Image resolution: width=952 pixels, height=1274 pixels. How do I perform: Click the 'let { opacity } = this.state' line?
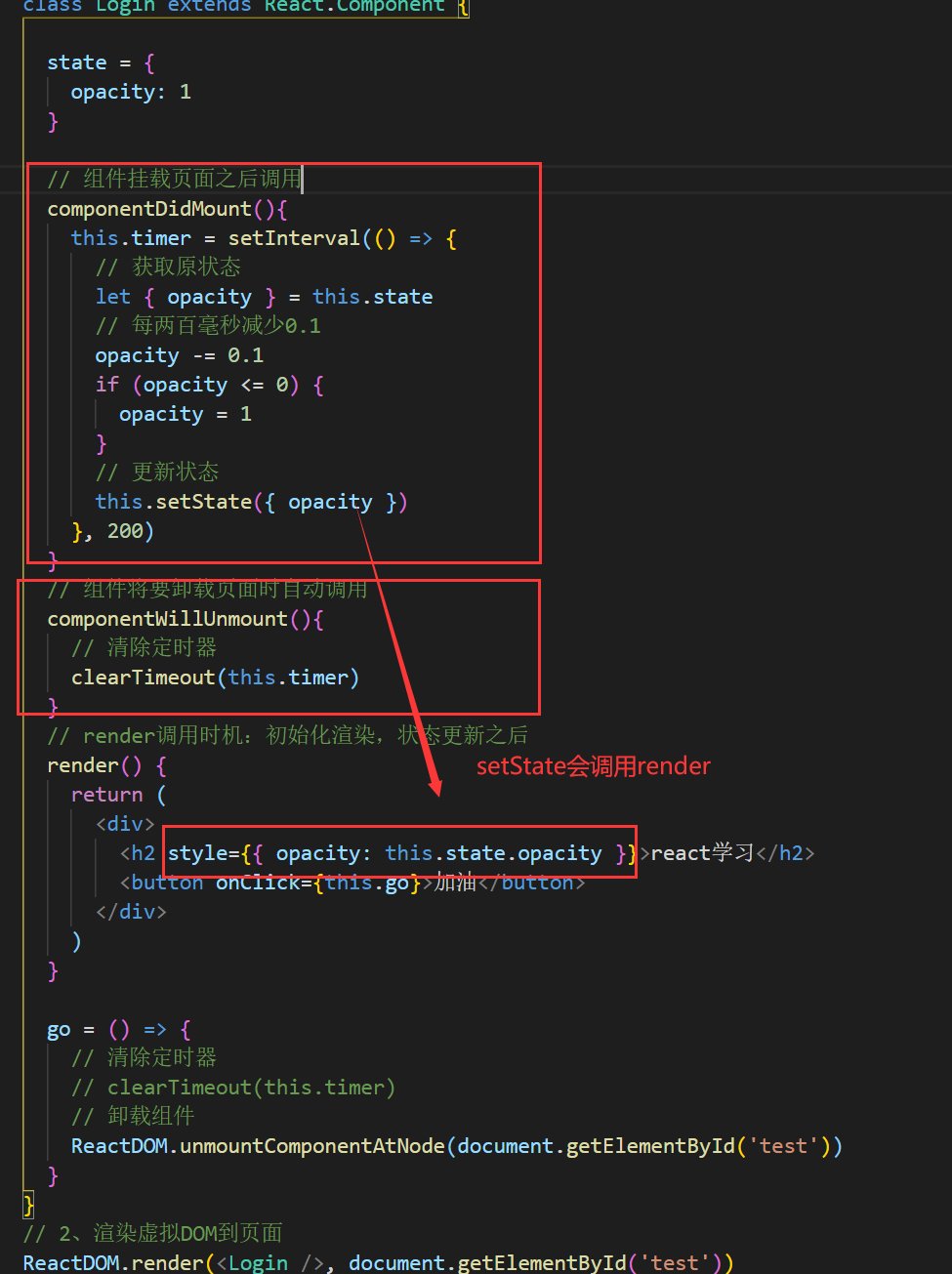coord(264,297)
